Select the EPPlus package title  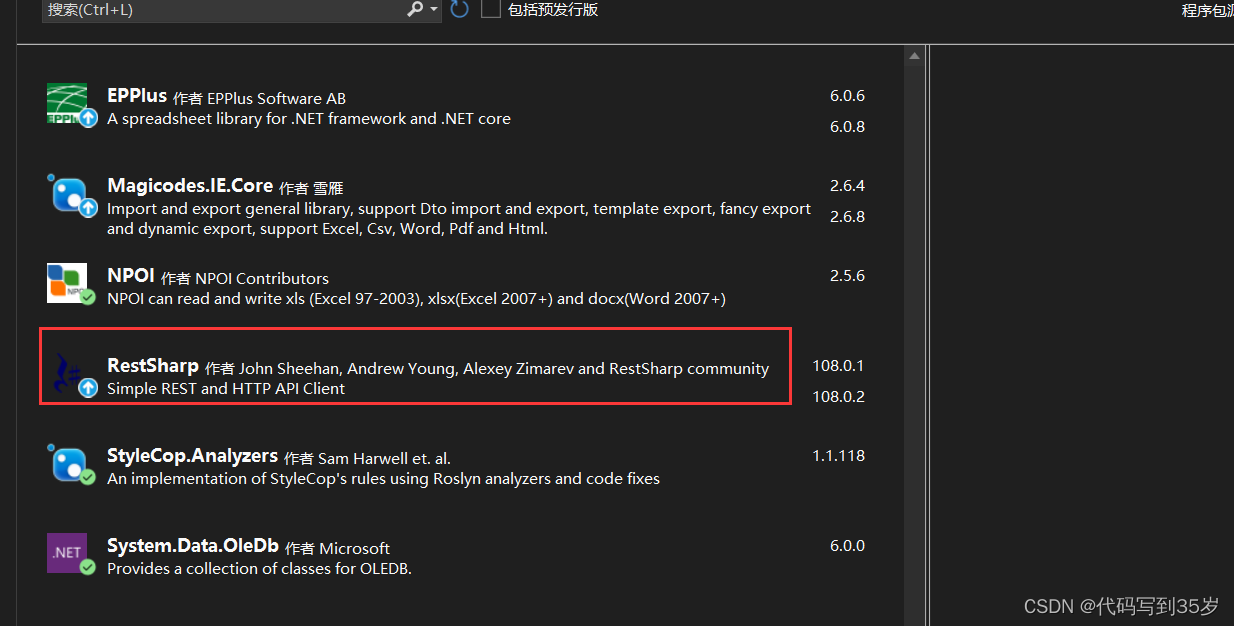click(x=137, y=96)
